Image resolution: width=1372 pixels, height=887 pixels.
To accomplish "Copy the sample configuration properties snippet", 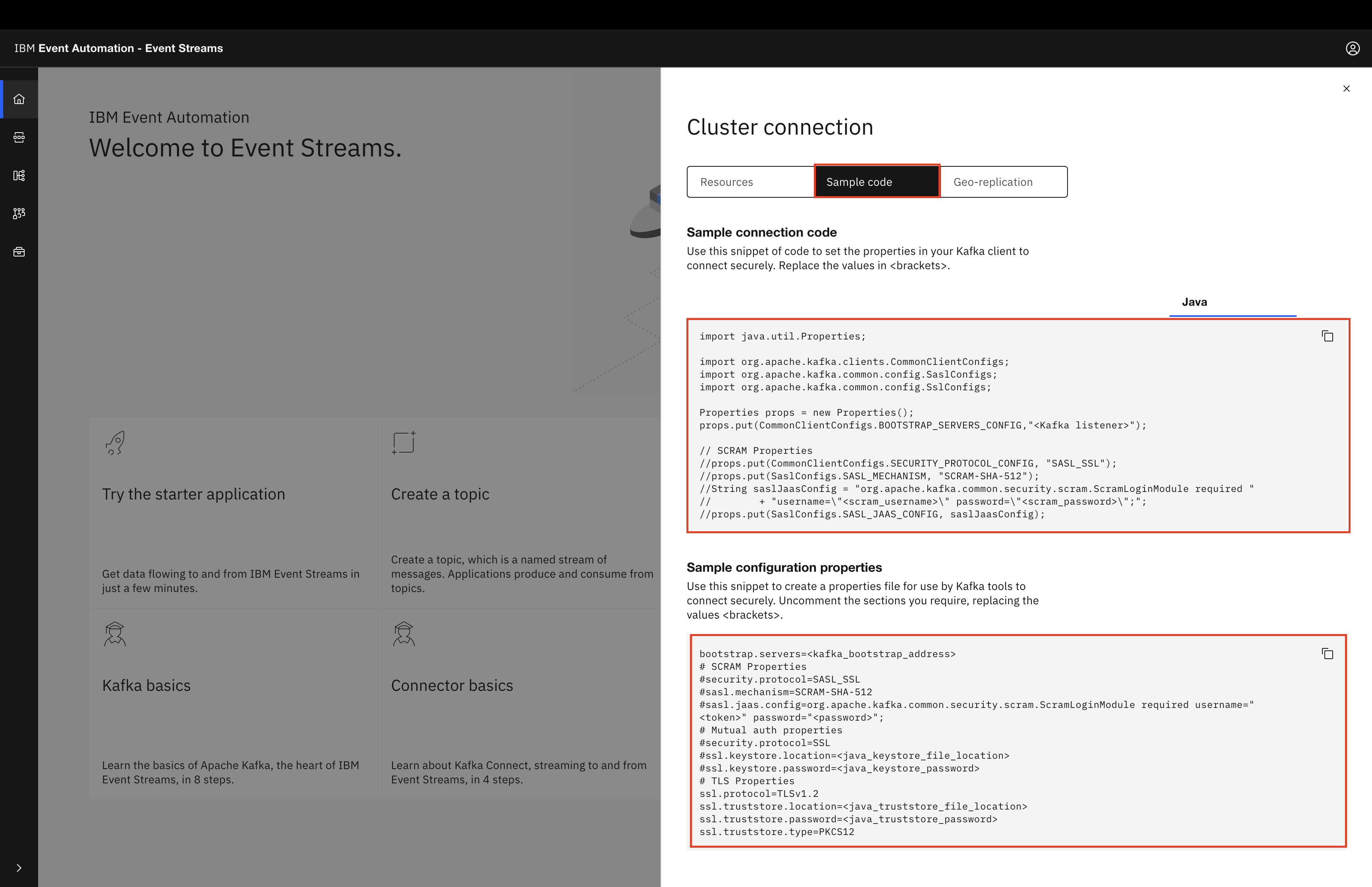I will 1327,654.
